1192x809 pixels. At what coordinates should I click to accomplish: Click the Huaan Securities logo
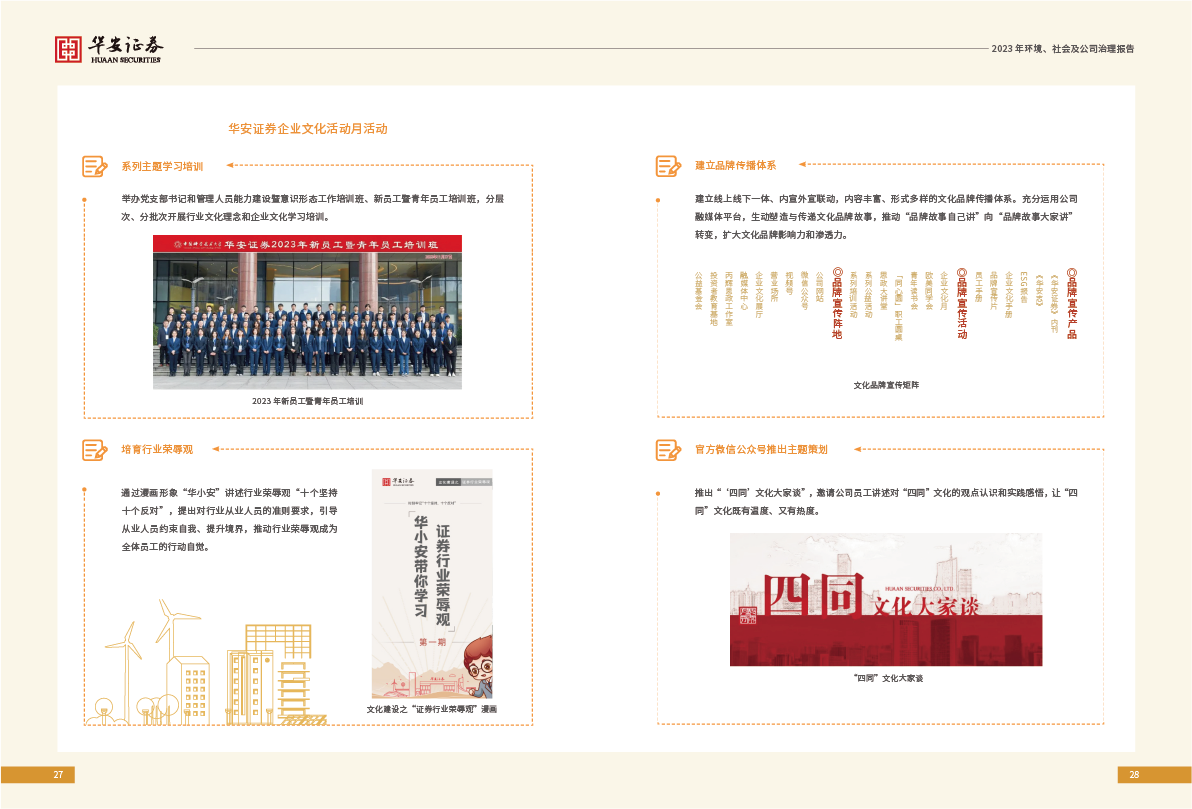[x=109, y=49]
